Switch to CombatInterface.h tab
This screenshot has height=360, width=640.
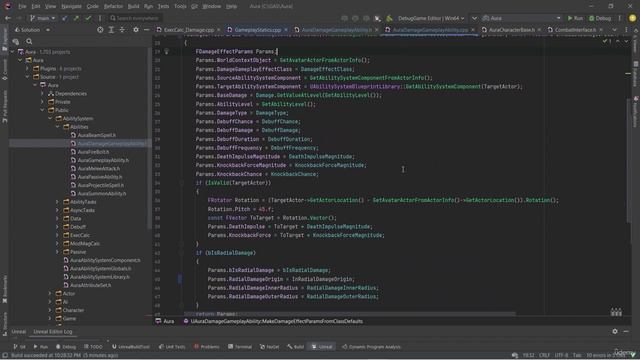tap(575, 30)
